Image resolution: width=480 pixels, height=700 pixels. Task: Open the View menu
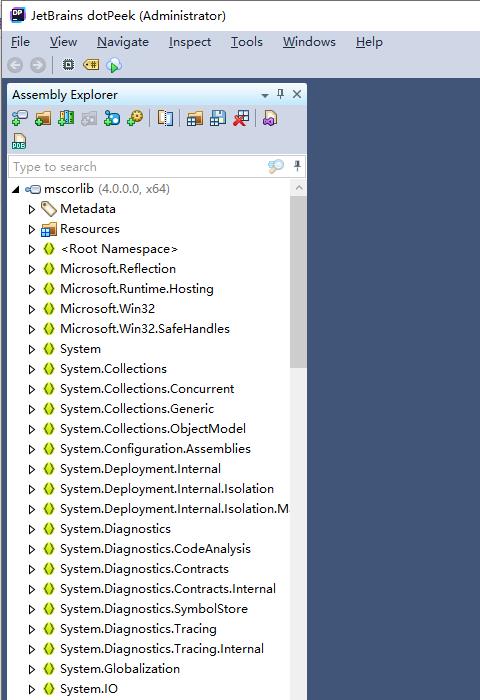[x=63, y=42]
